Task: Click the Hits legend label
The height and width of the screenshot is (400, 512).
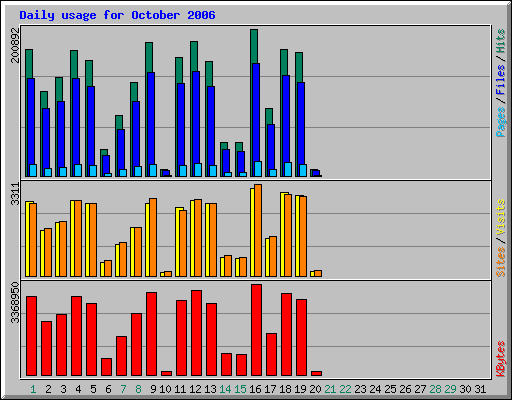Action: pyautogui.click(x=500, y=41)
